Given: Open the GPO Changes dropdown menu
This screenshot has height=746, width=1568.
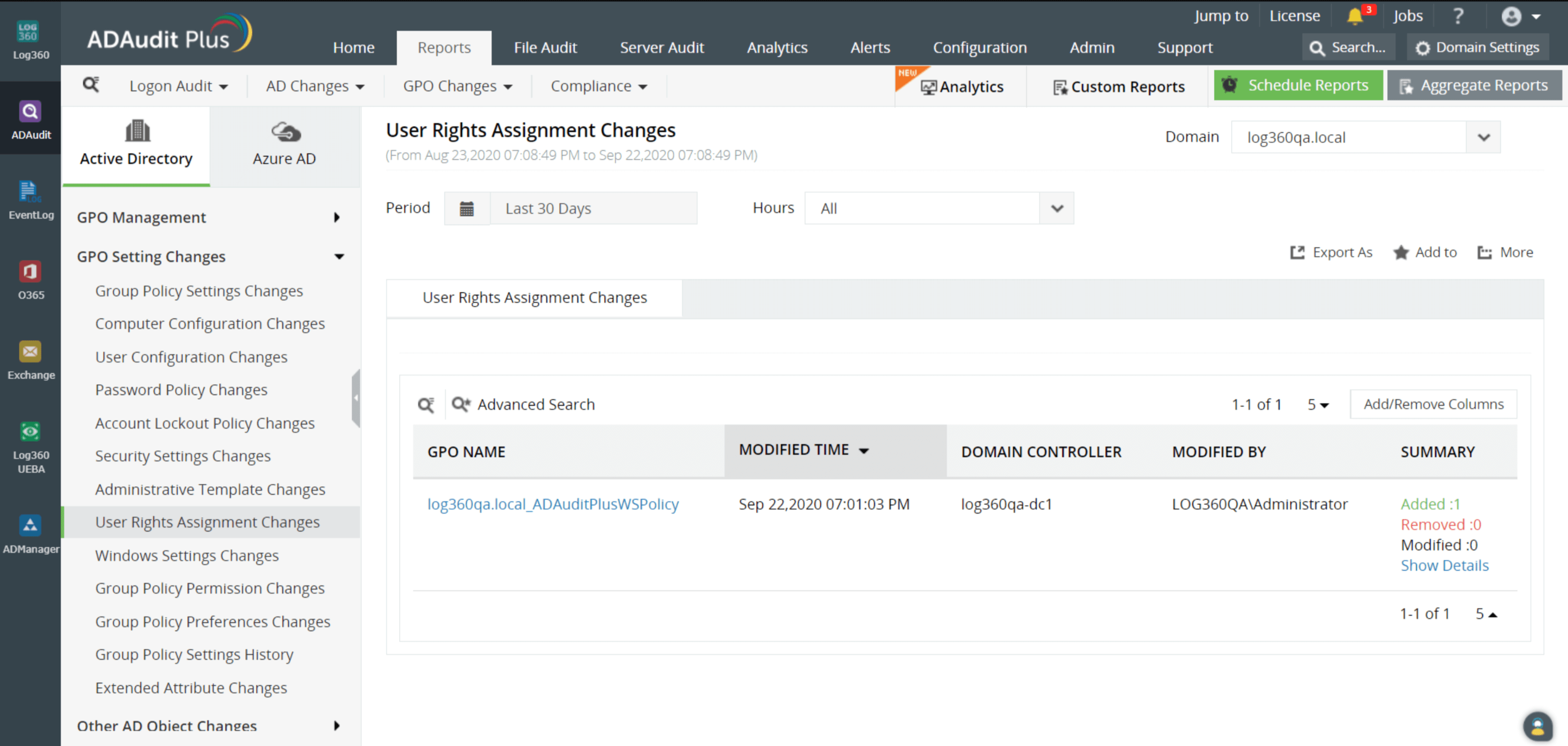Looking at the screenshot, I should pos(457,86).
